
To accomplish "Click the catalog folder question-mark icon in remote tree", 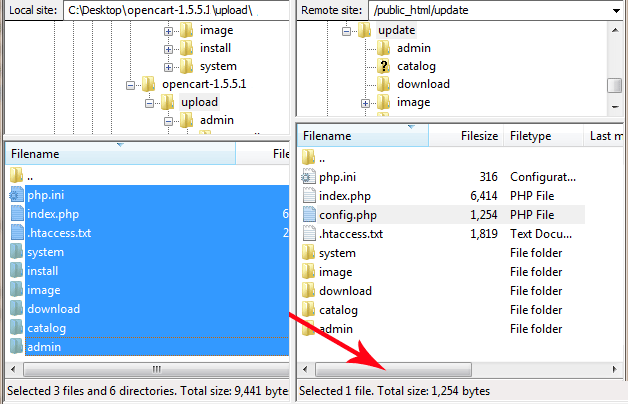I will click(x=383, y=66).
